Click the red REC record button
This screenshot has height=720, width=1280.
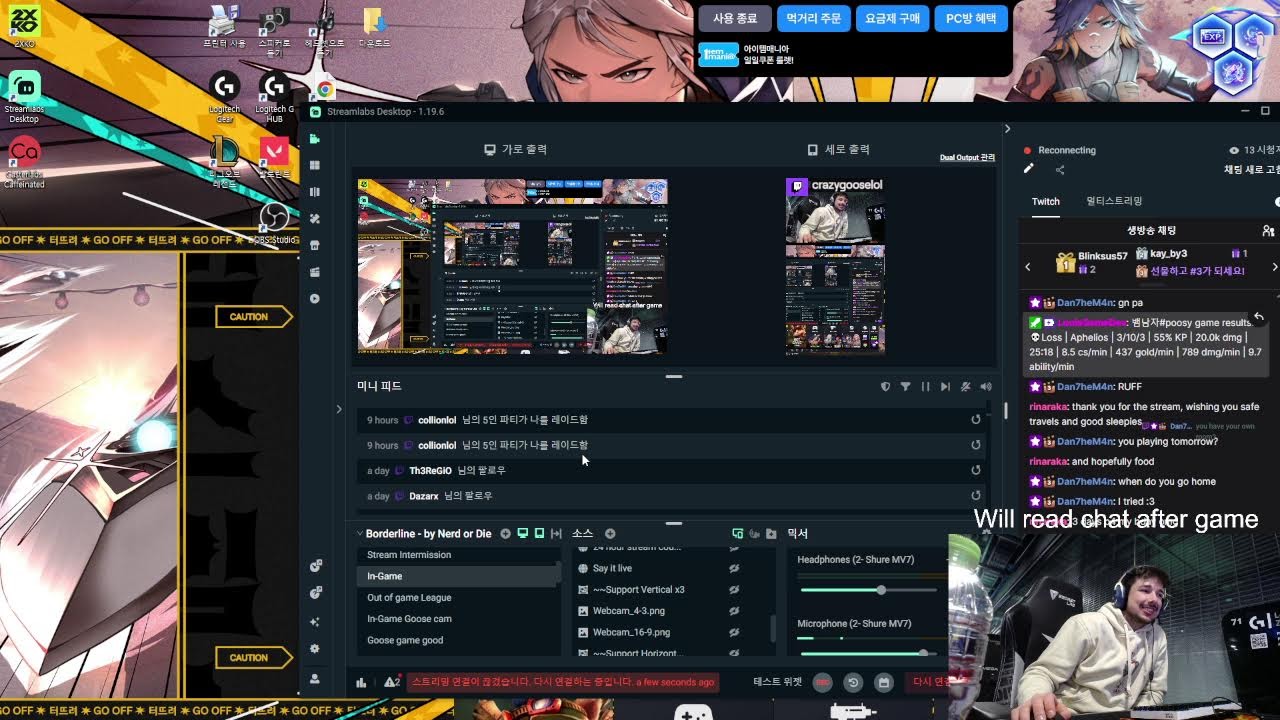coord(822,682)
